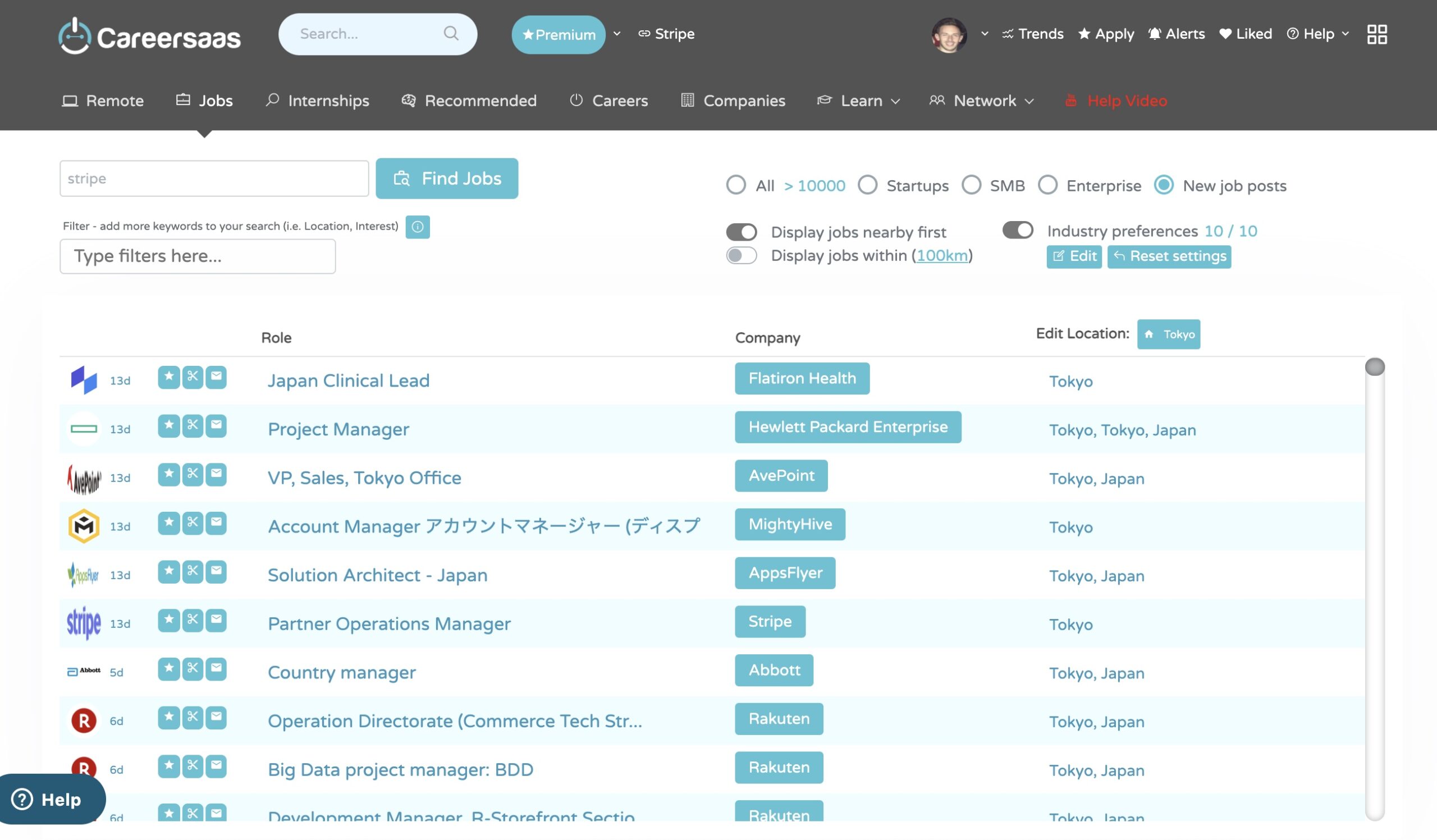Click the top Search box
Viewport: 1437px width, 840px height.
[x=378, y=34]
